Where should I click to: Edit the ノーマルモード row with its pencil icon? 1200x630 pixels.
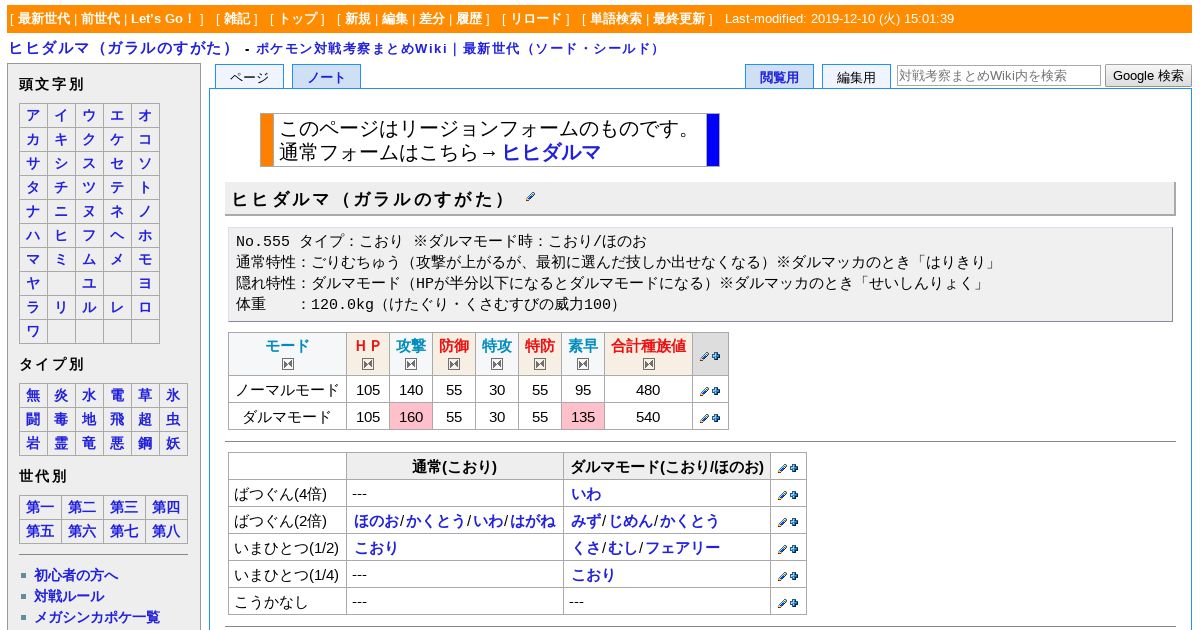(x=704, y=391)
